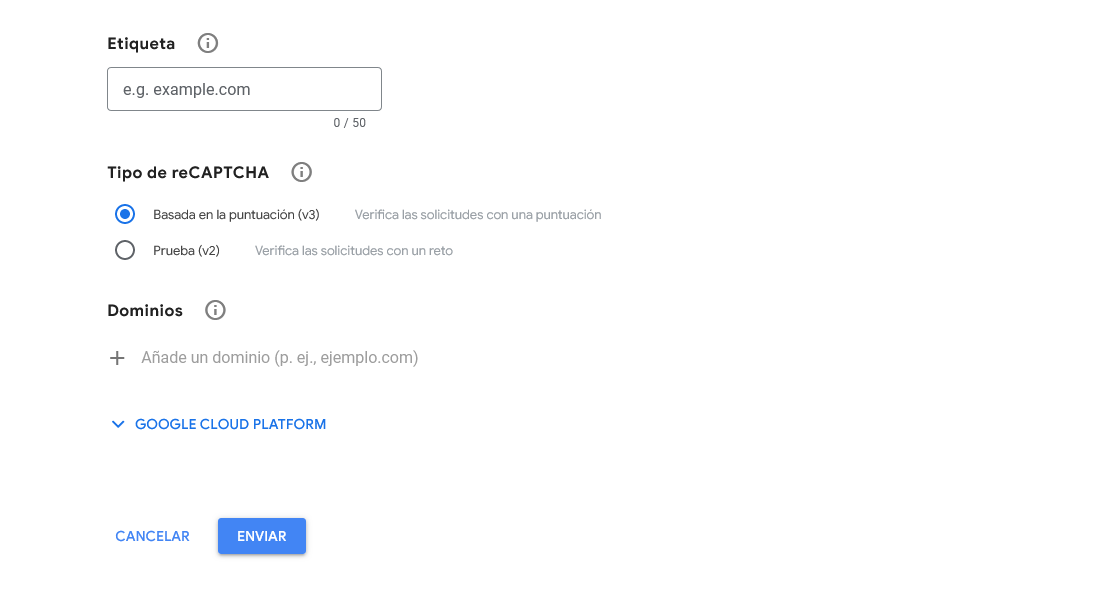The height and width of the screenshot is (590, 1118).
Task: Click the plus icon to add a domain
Action: 117,358
